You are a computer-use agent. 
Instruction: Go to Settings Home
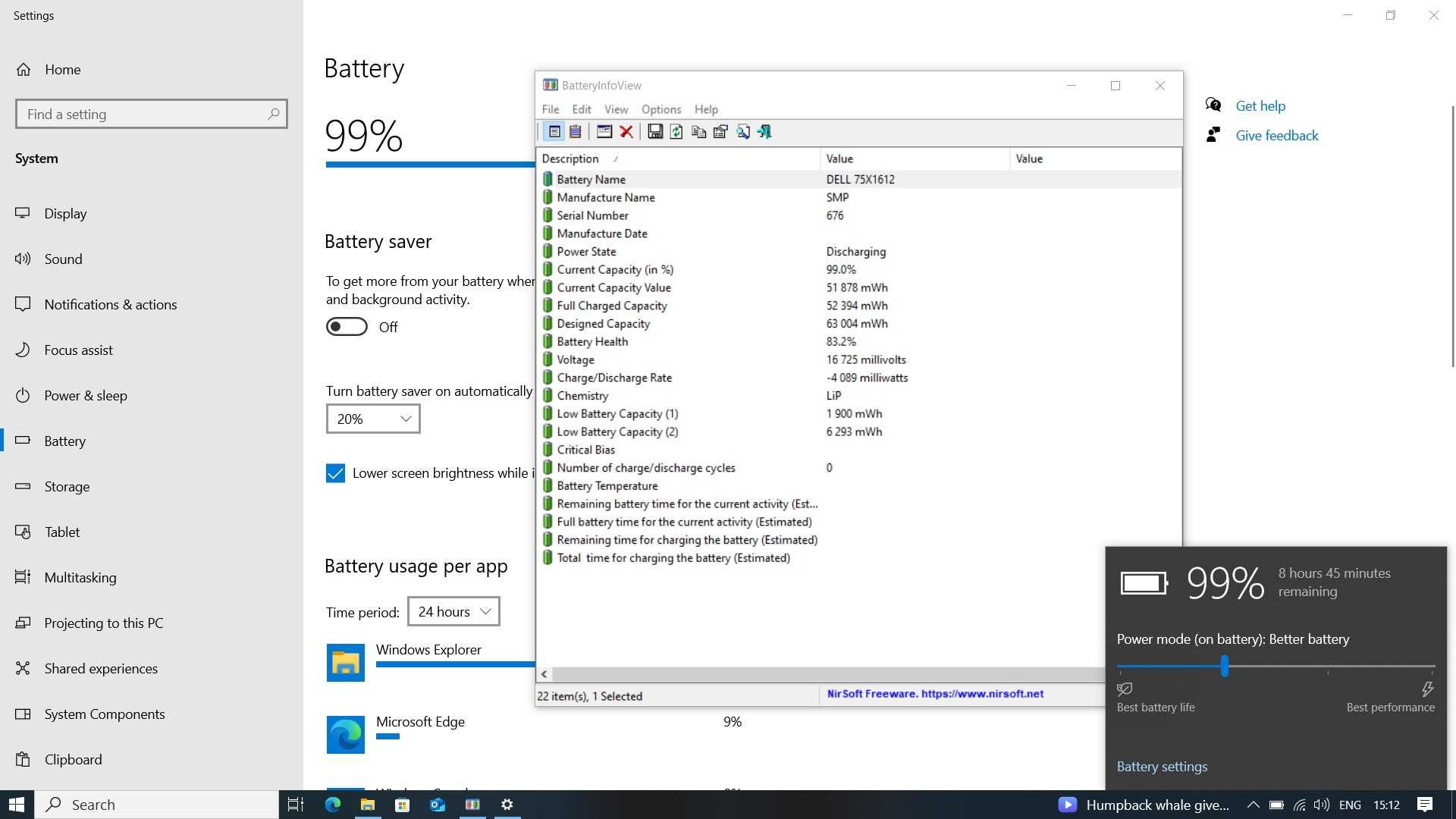152,70
